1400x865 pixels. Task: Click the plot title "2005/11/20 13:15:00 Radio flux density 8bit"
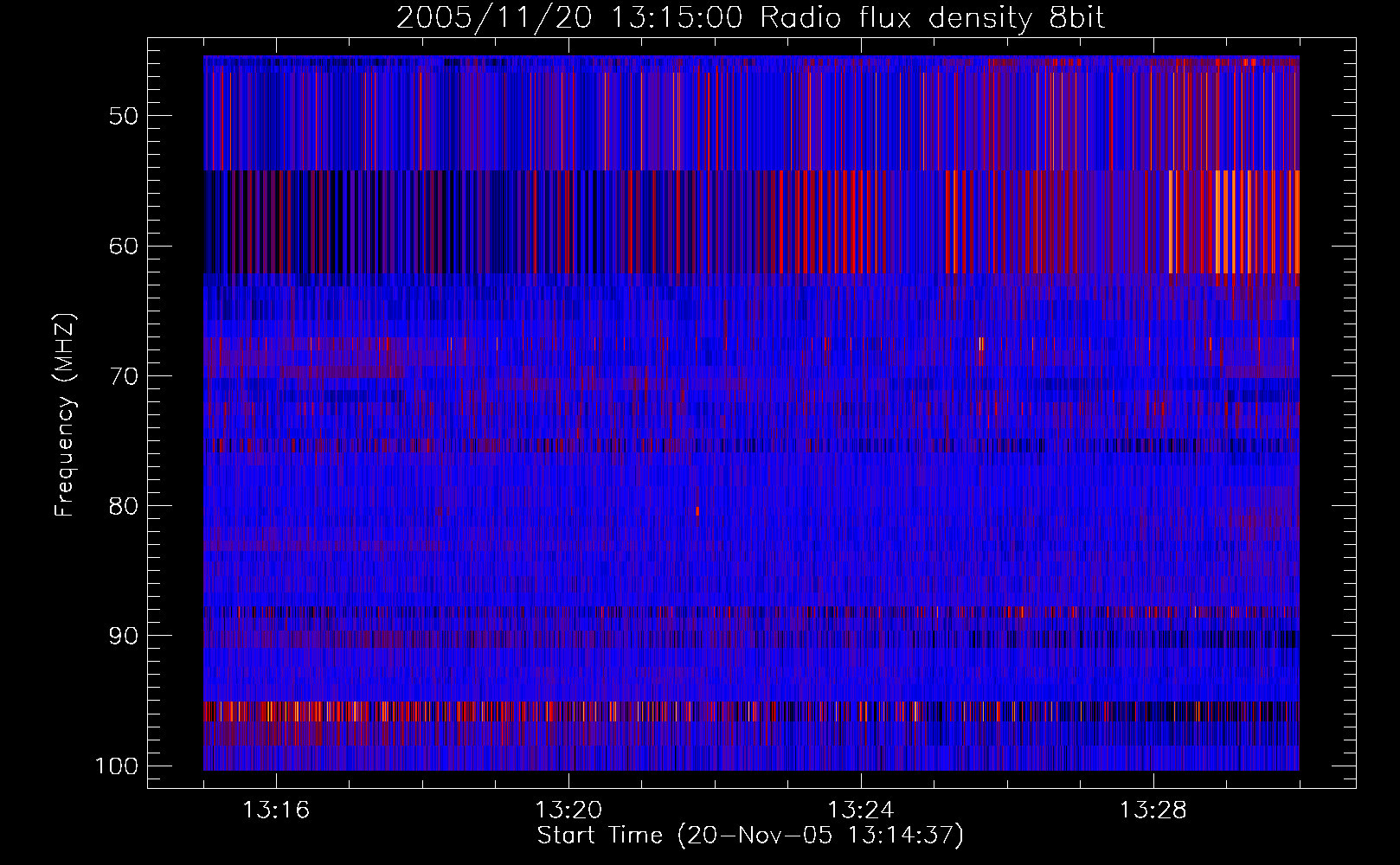click(750, 17)
